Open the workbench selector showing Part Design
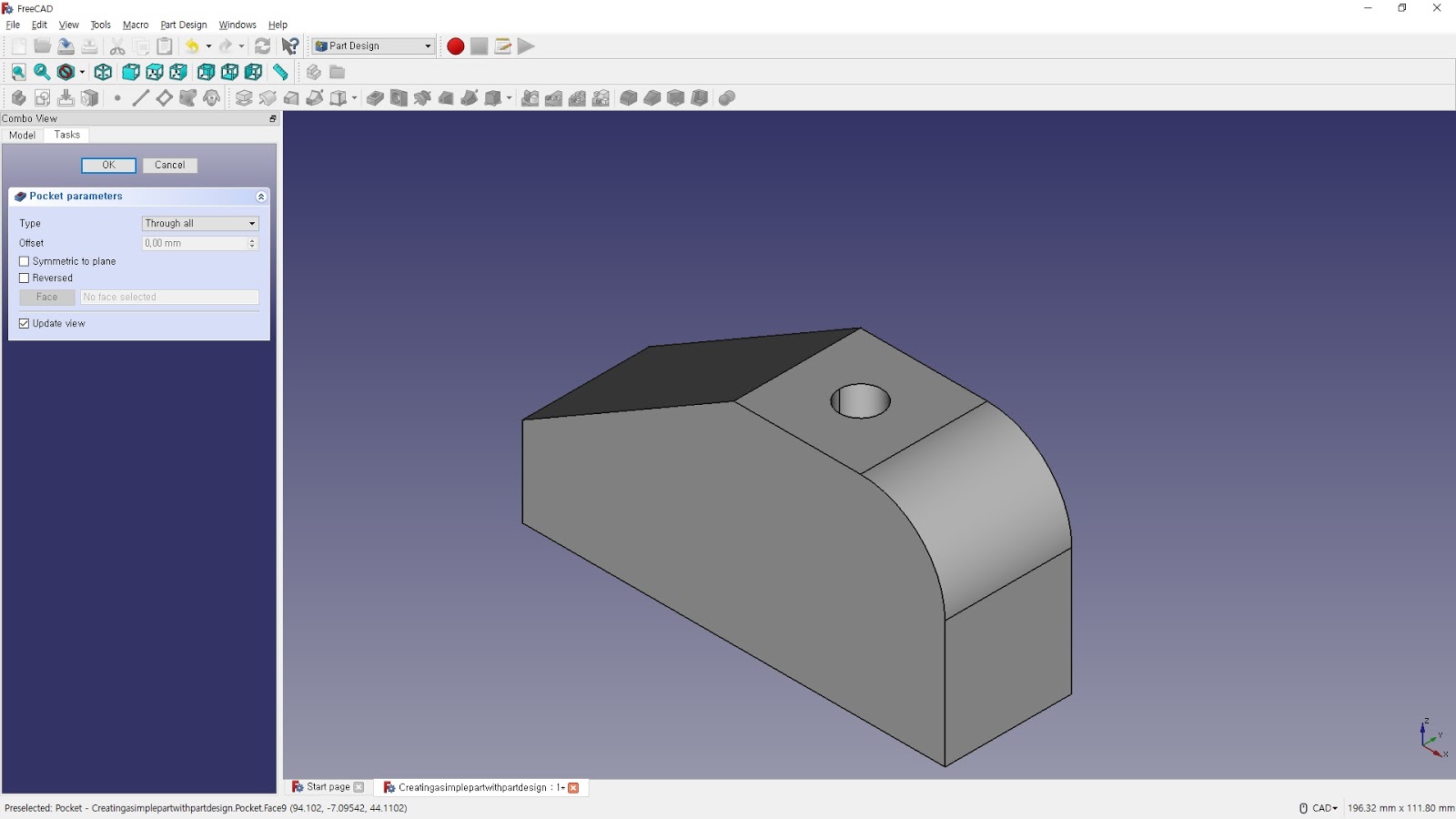 tap(373, 45)
